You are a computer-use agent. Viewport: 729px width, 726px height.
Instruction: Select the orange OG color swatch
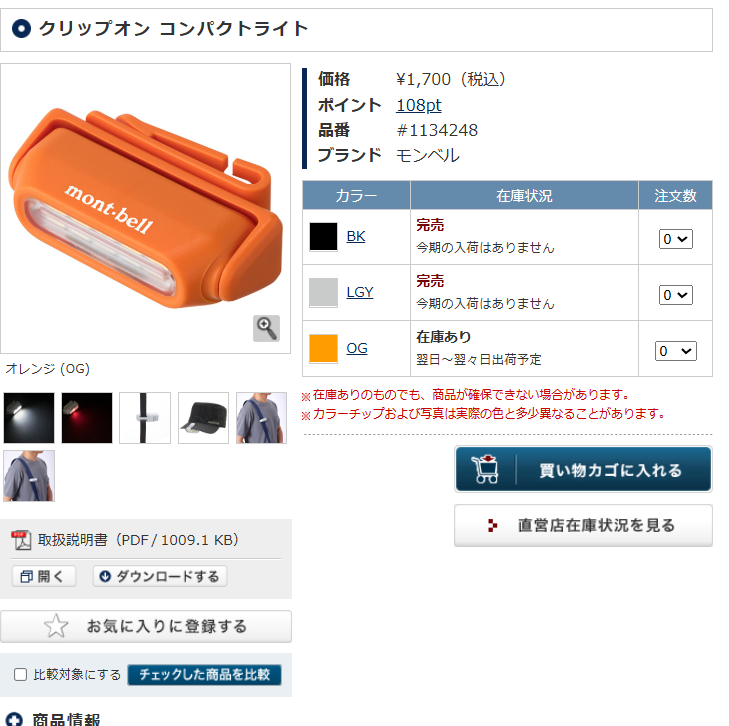[323, 348]
